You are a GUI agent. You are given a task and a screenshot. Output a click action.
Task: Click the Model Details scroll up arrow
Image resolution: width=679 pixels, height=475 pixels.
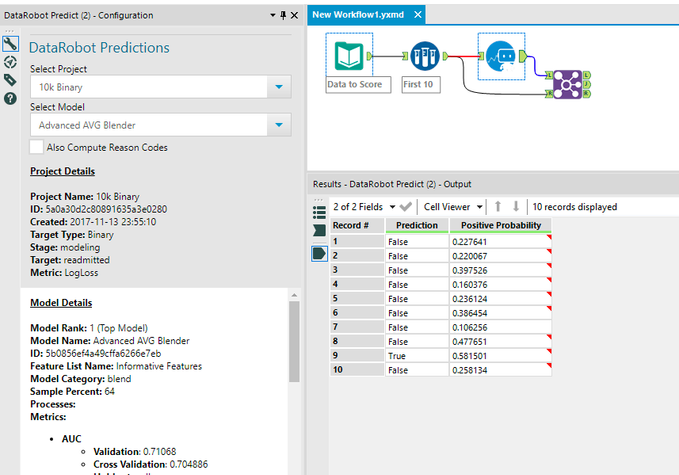pyautogui.click(x=294, y=295)
